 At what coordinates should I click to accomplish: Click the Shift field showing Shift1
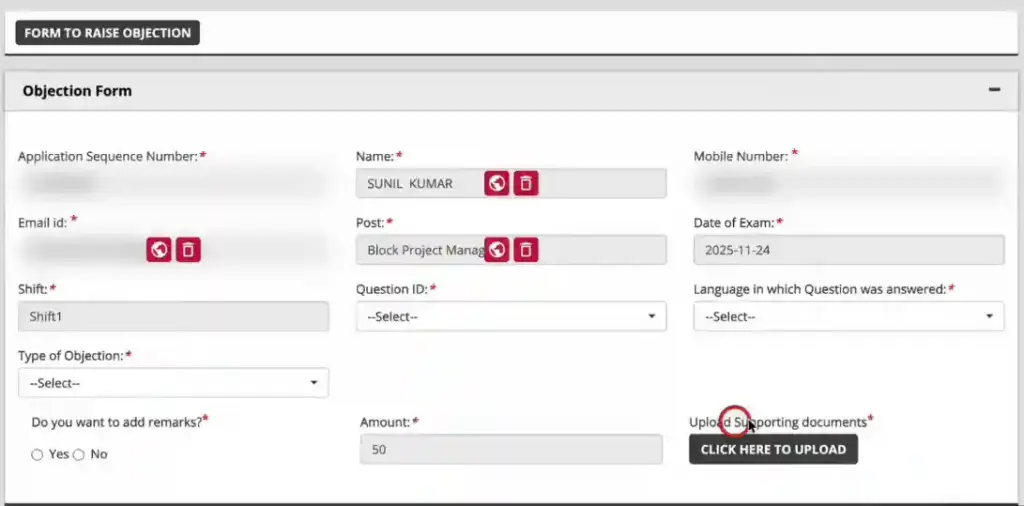pos(173,316)
